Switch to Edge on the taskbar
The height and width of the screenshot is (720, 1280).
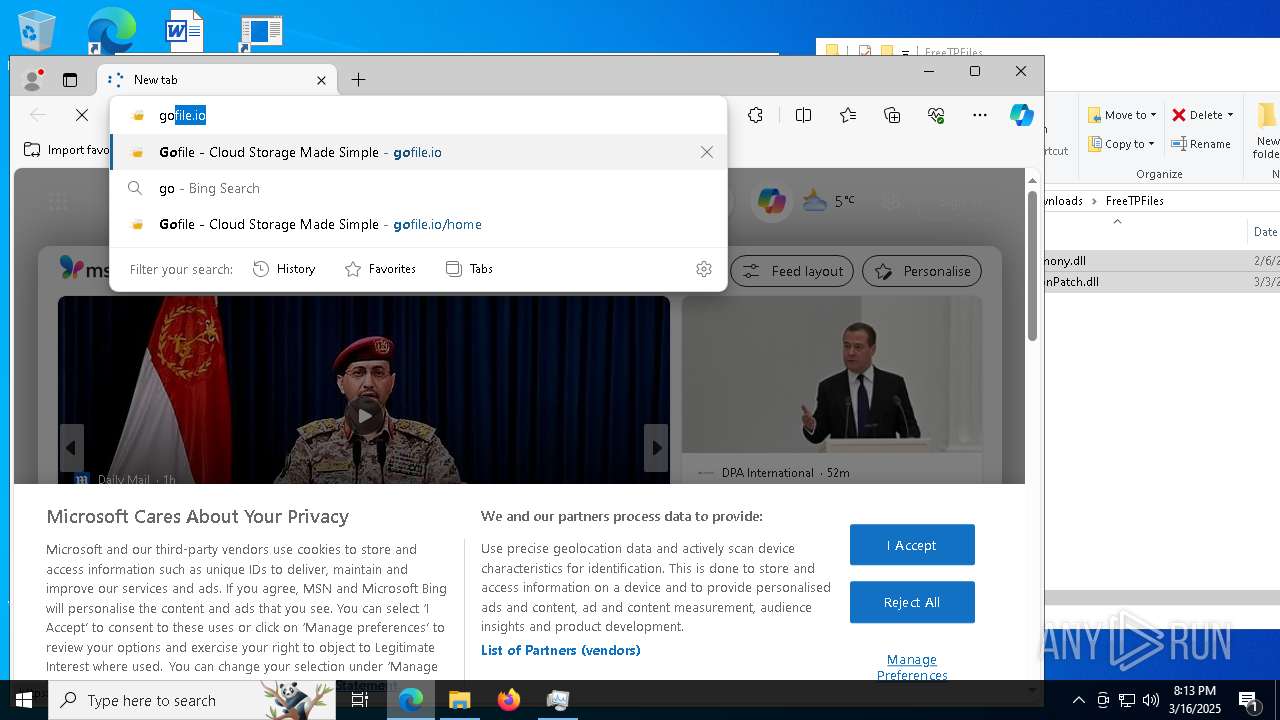click(x=411, y=700)
